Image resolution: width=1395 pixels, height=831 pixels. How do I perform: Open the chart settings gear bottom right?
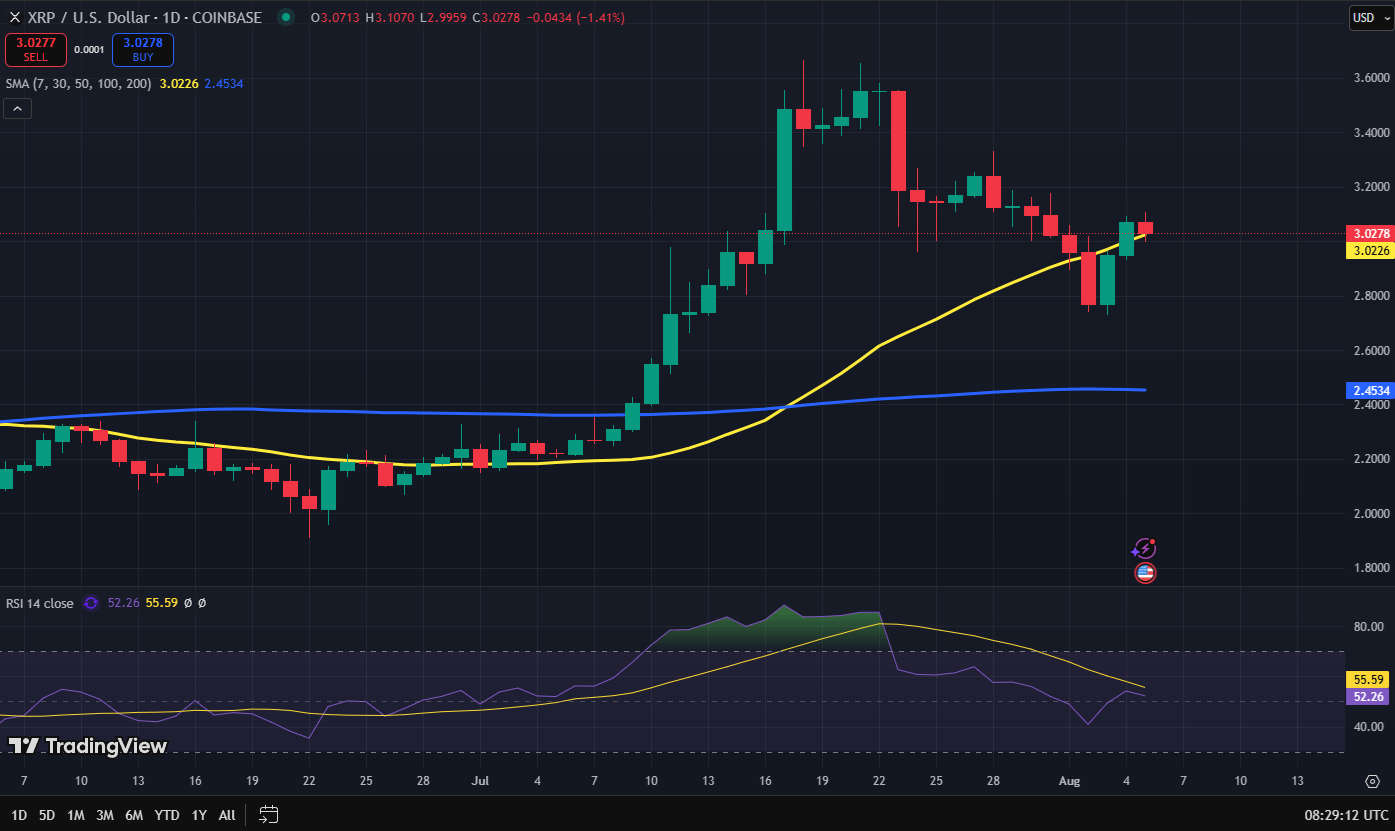(1373, 781)
